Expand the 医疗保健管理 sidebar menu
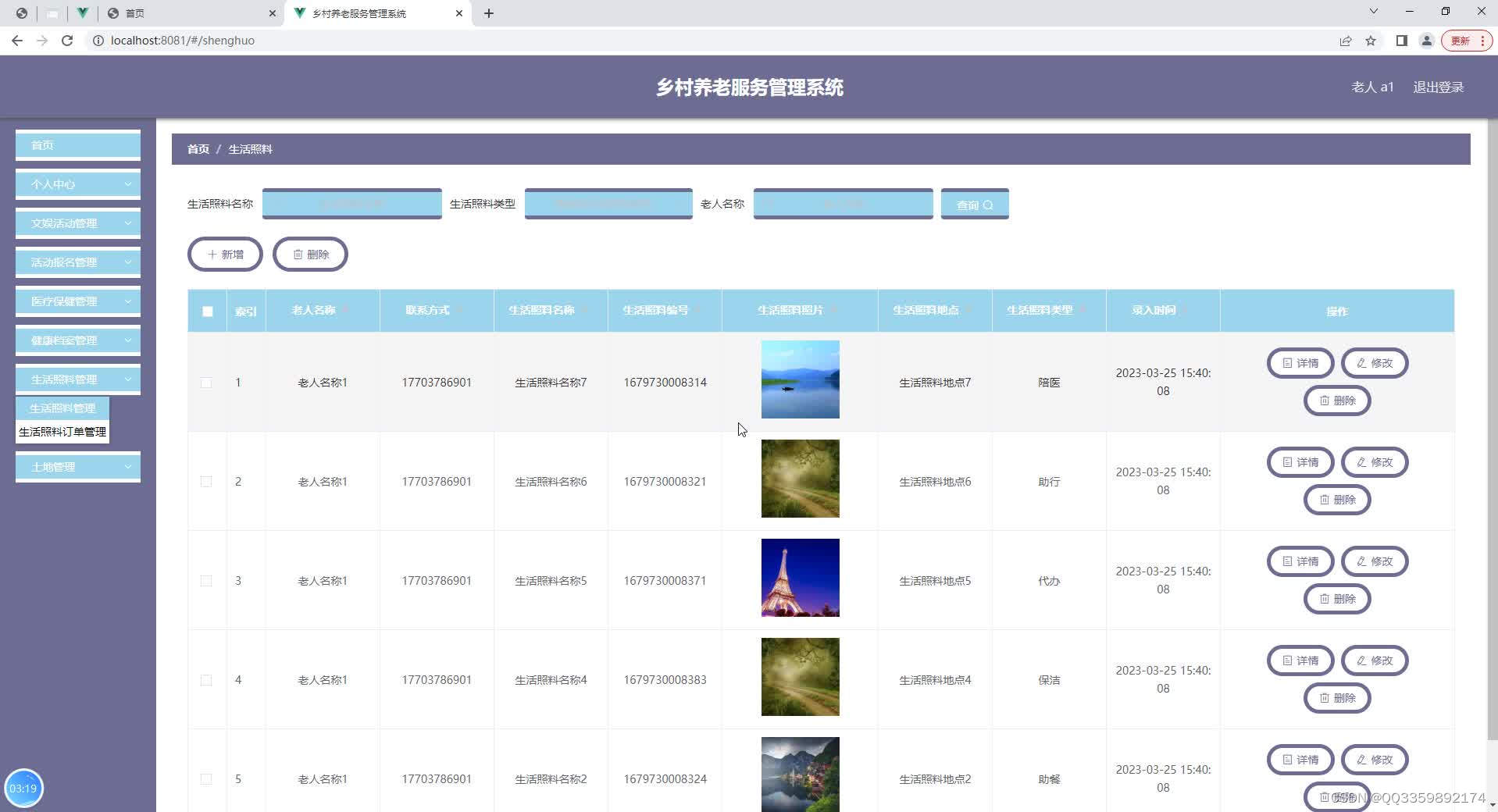Screen dimensions: 1498x812 click(78, 301)
